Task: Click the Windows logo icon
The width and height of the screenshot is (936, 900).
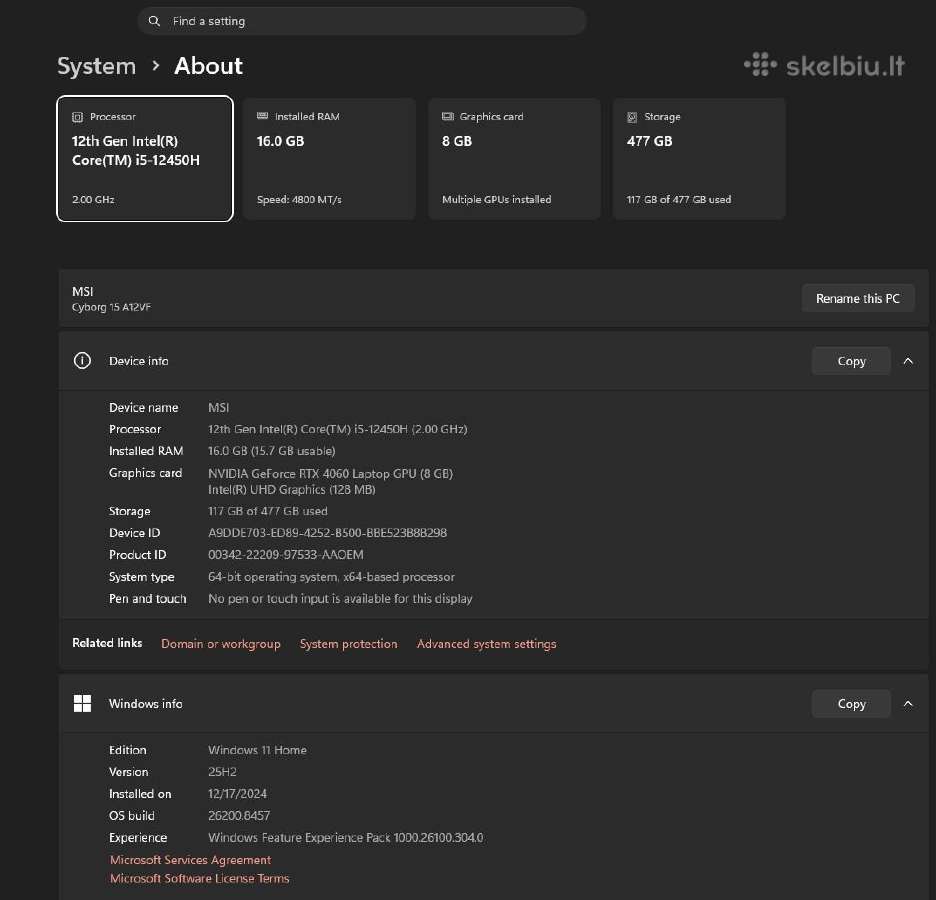Action: [82, 704]
